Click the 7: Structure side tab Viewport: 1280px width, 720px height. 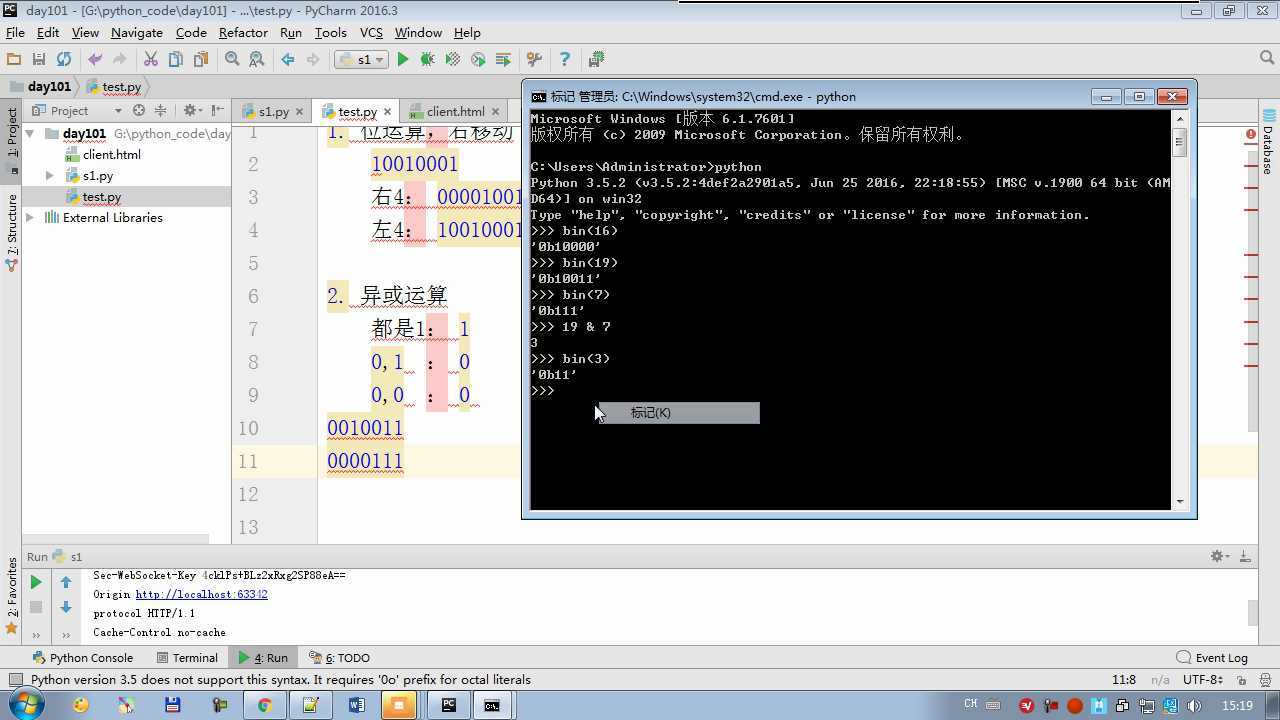(11, 233)
